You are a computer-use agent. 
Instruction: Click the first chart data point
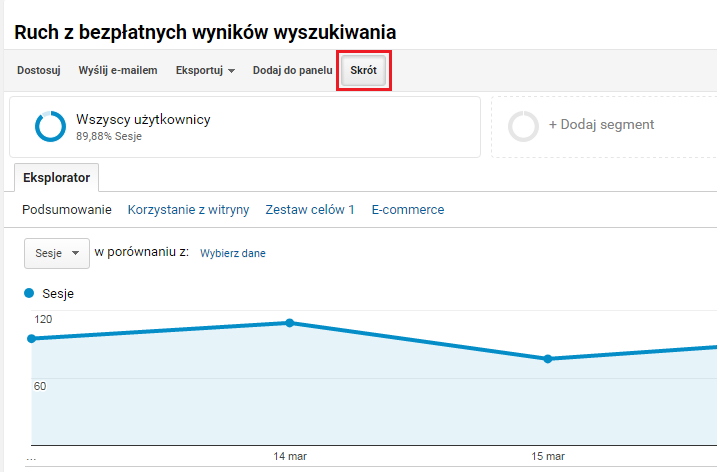click(32, 338)
